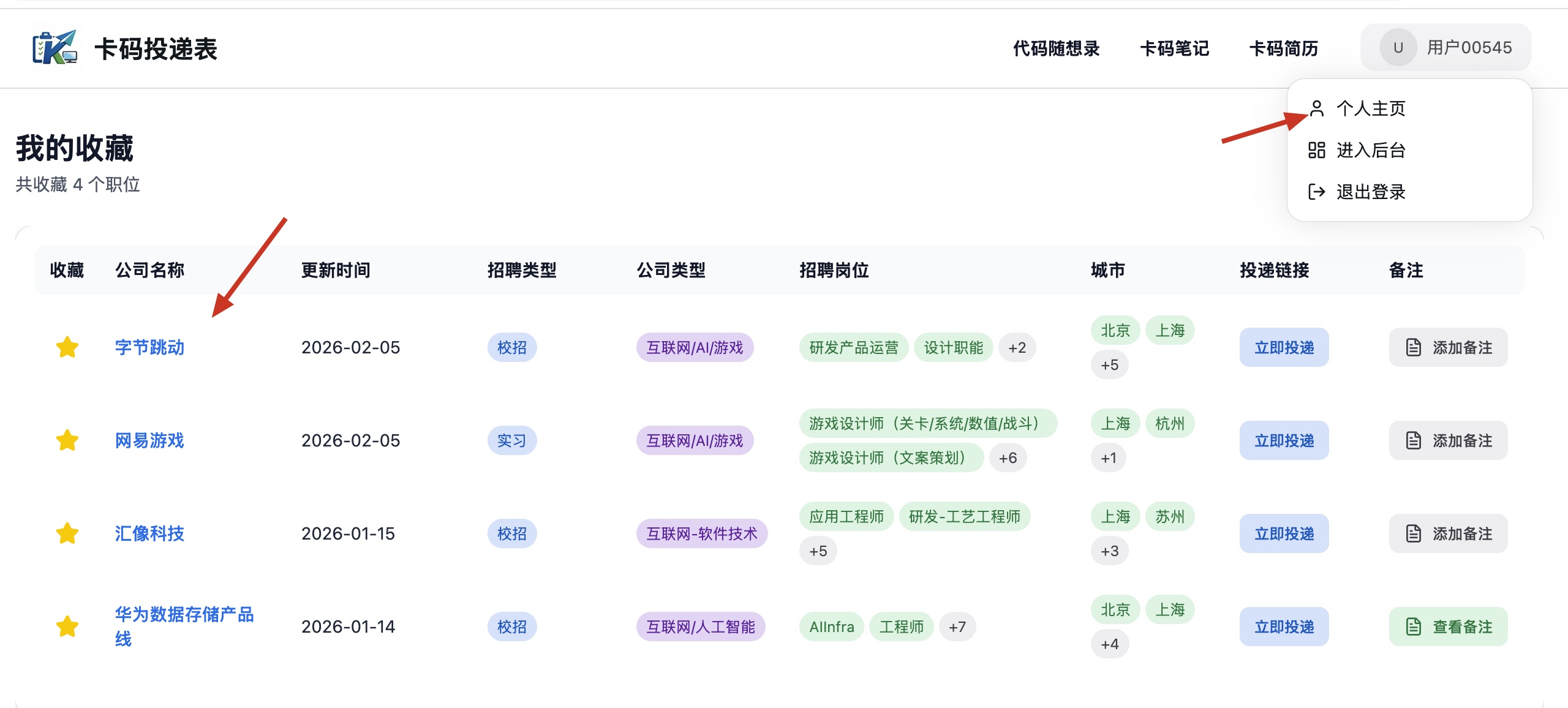Click note icon in 字节跳动 添加备注 button
The image size is (1568, 708).
(1413, 347)
